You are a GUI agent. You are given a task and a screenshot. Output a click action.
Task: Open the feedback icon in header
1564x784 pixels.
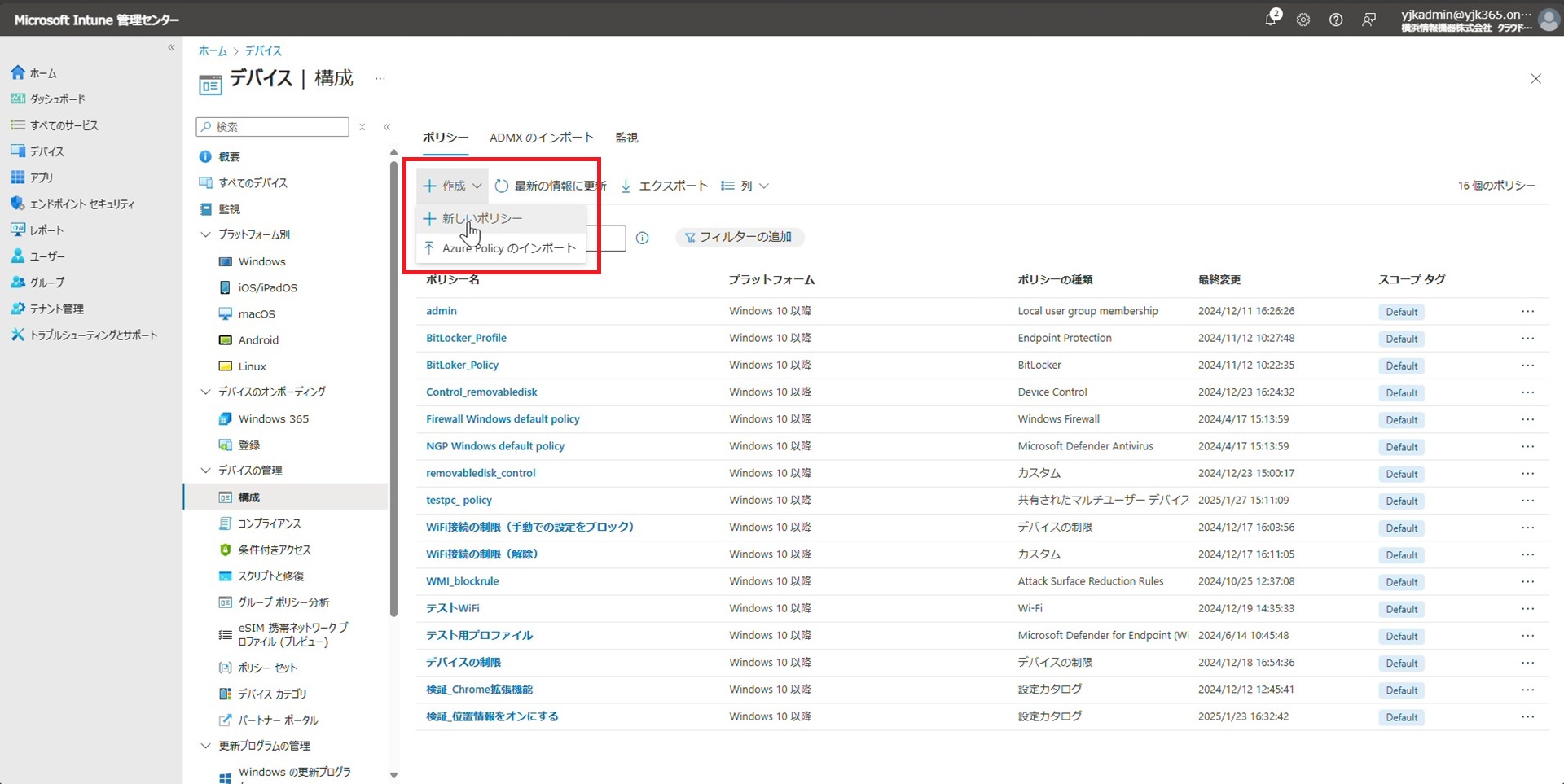[x=1368, y=20]
